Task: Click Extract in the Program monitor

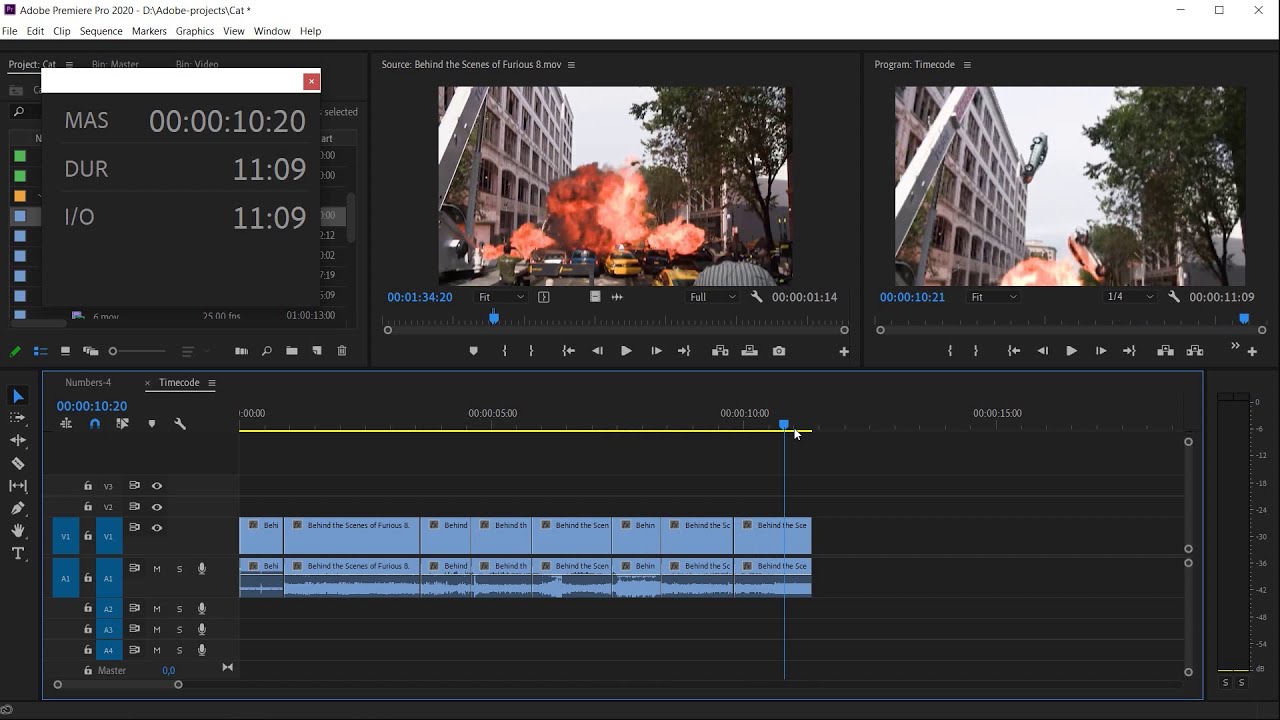Action: [x=1195, y=351]
